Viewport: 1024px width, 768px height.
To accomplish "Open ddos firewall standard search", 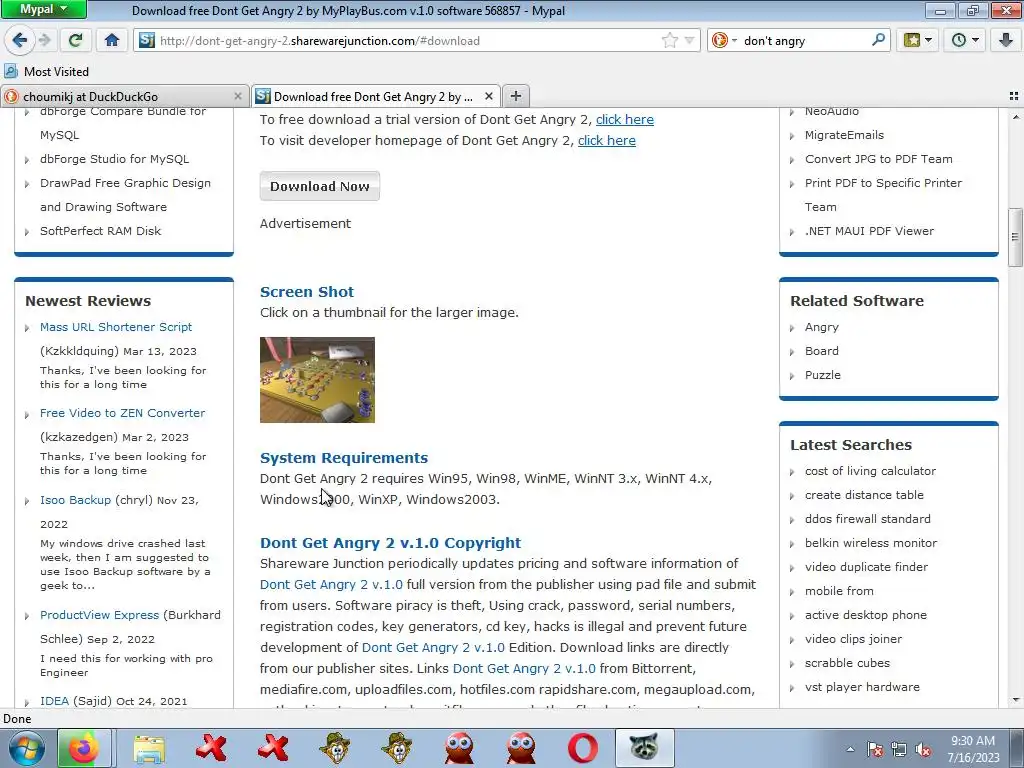I will 867,519.
